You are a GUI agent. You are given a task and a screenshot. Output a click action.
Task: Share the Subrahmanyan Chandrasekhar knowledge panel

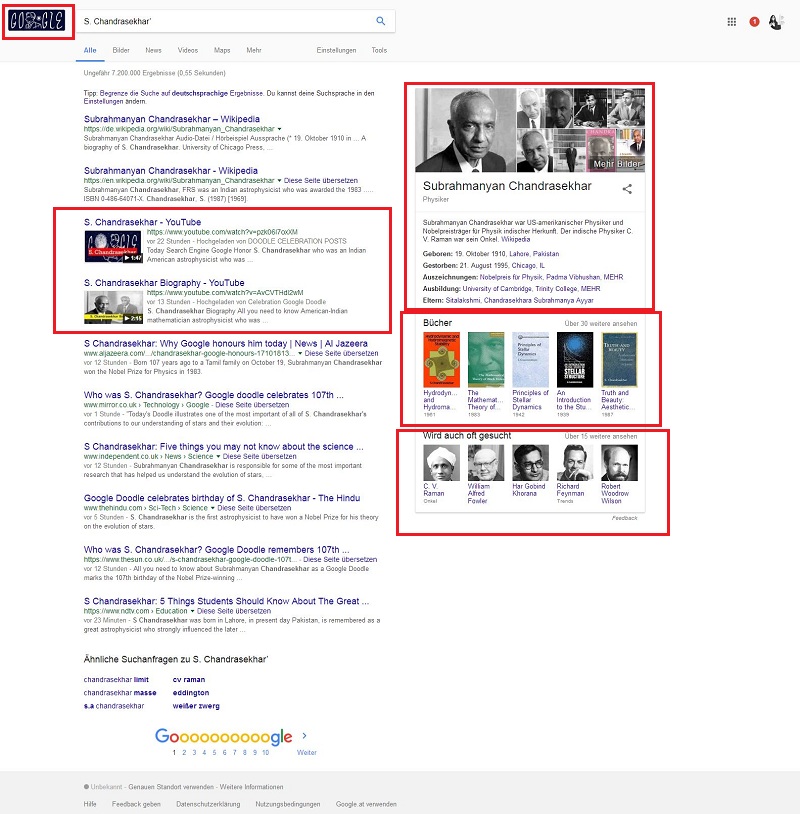(627, 188)
